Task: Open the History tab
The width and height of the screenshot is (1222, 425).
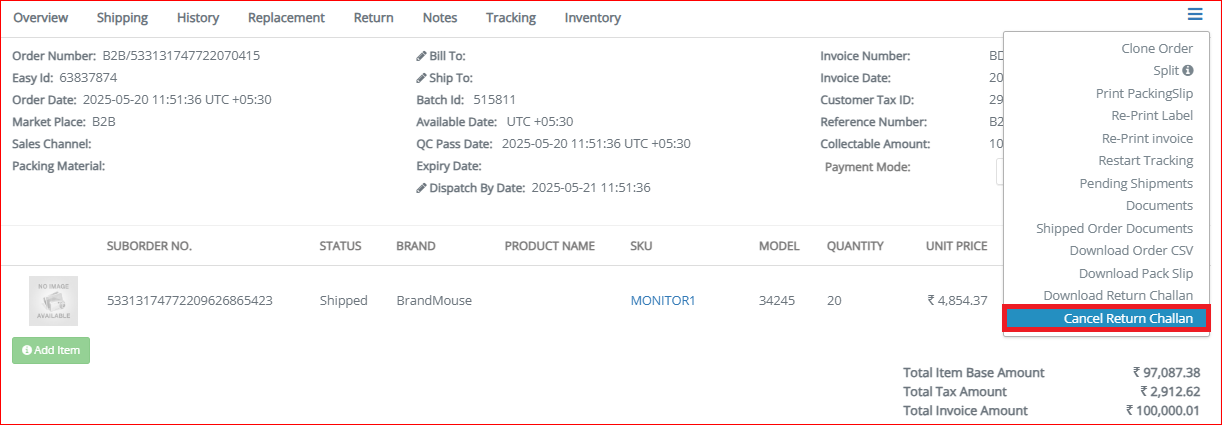Action: 198,18
